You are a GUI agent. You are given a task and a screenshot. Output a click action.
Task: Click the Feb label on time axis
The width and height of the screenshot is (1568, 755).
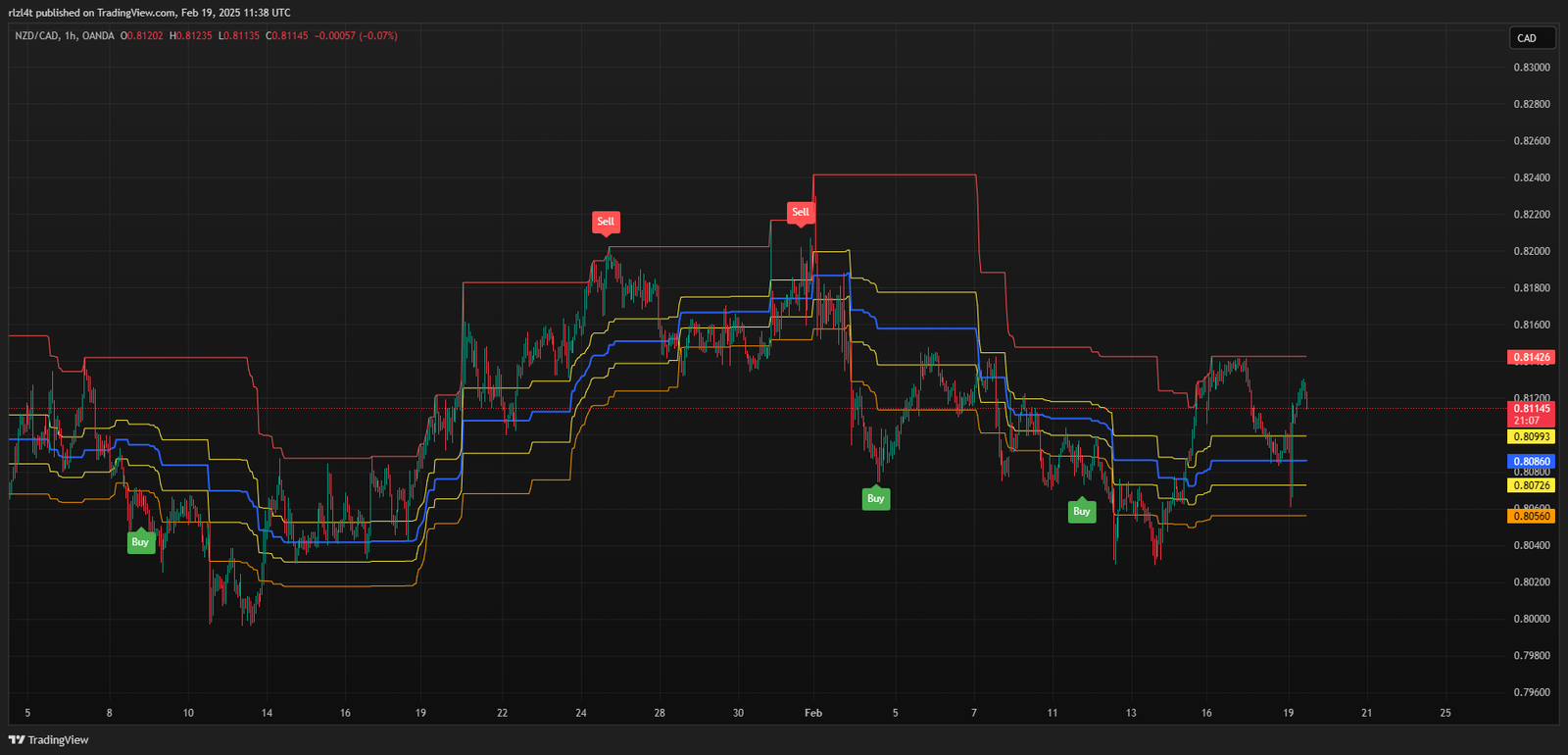(812, 713)
